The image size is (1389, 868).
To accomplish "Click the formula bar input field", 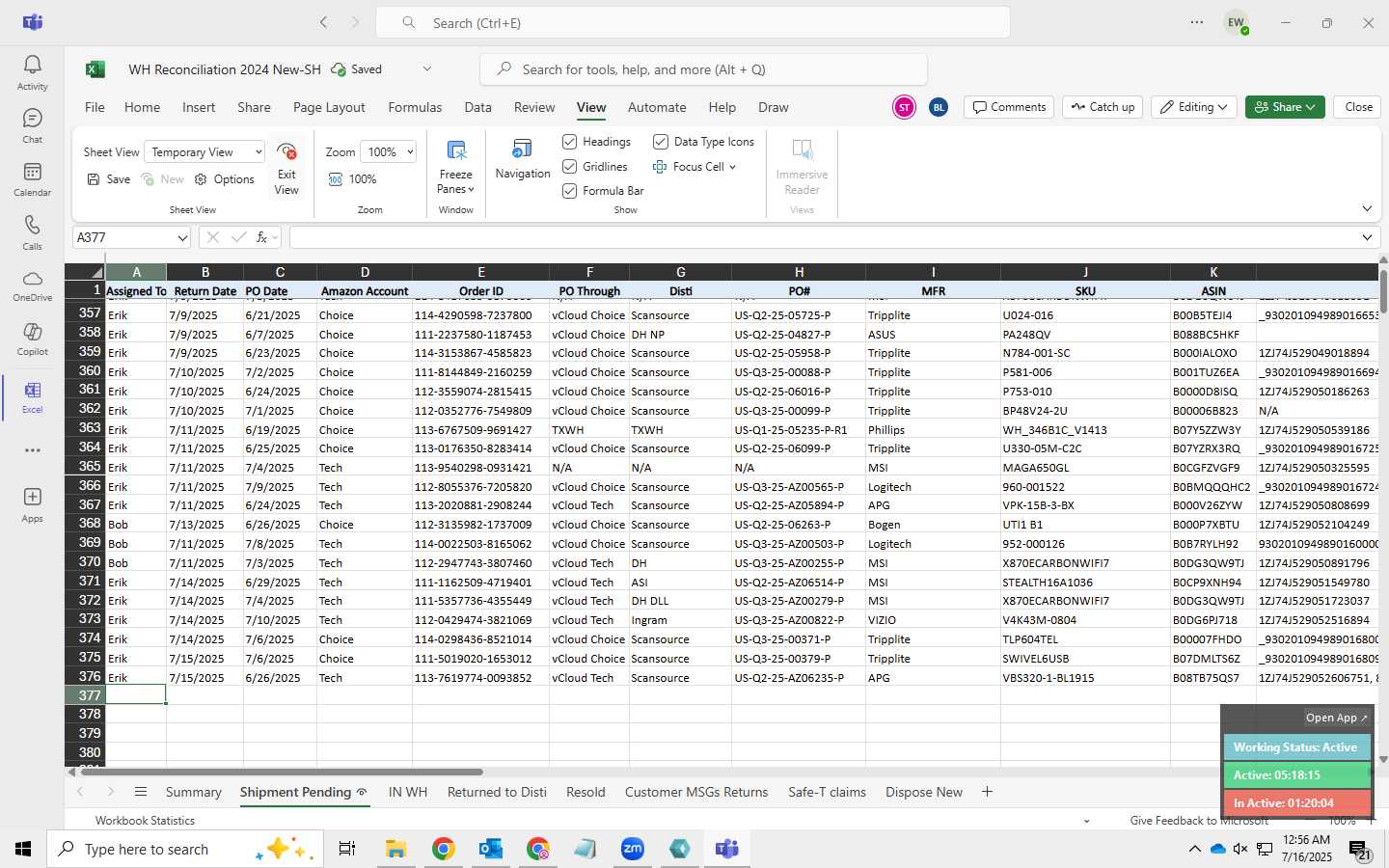I will 823,237.
